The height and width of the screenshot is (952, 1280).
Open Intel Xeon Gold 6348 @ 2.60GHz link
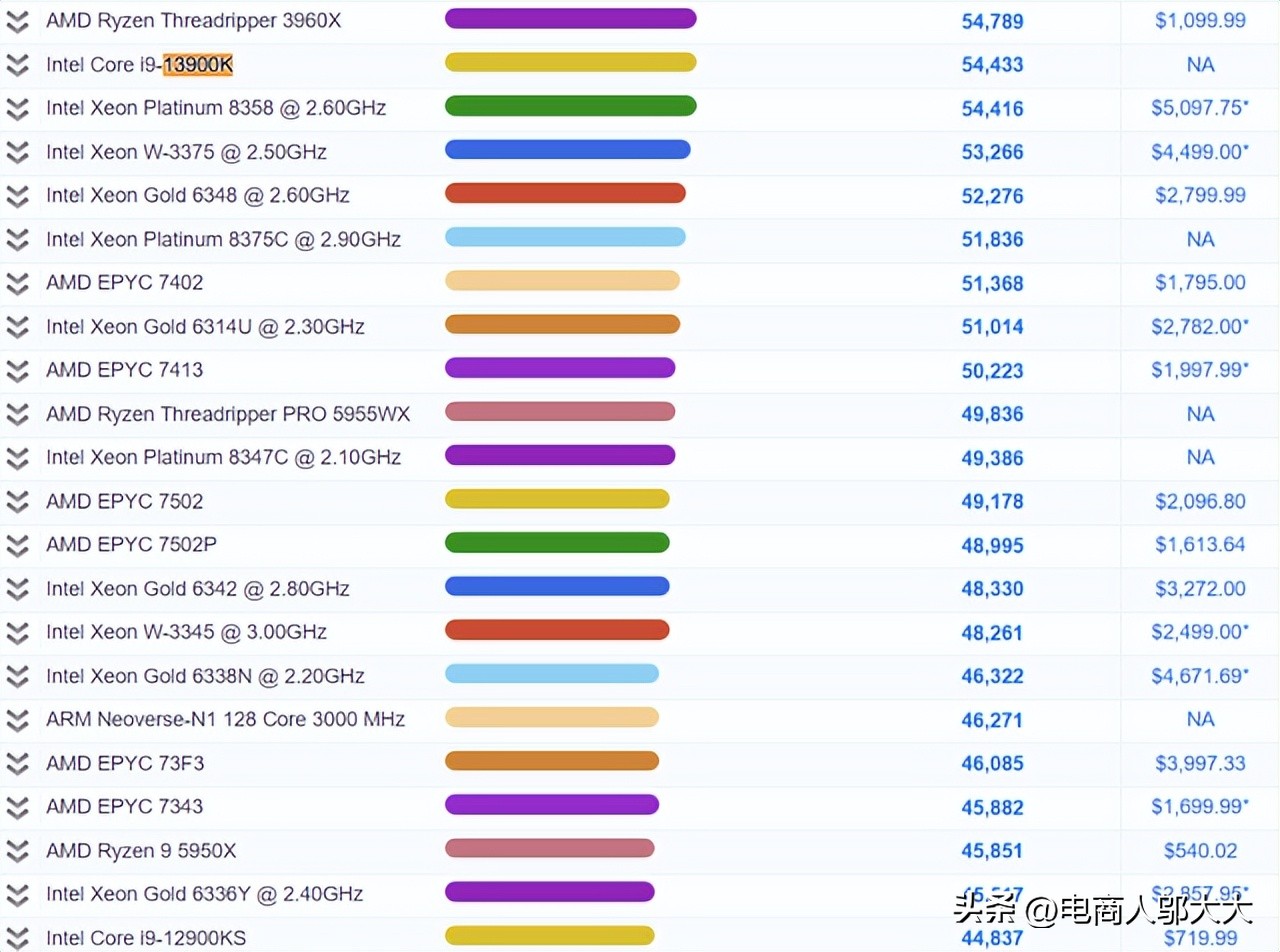point(198,194)
